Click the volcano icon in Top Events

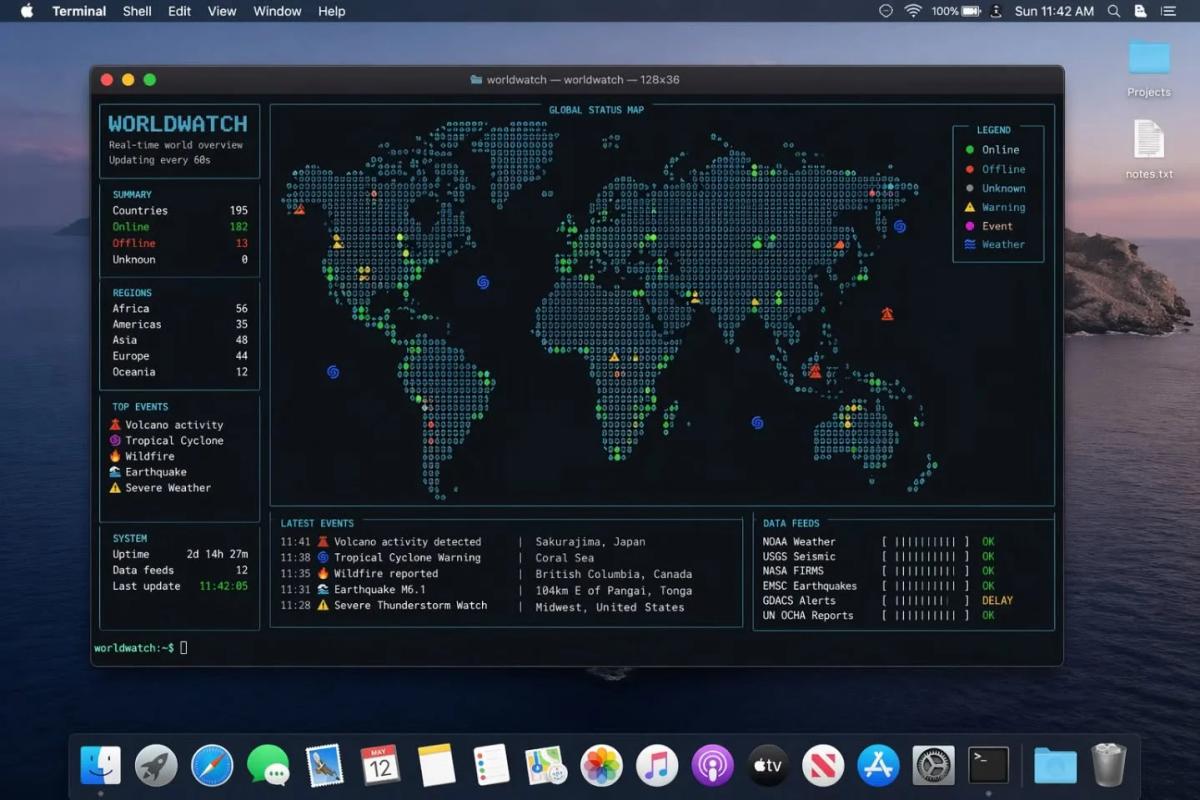tap(115, 425)
